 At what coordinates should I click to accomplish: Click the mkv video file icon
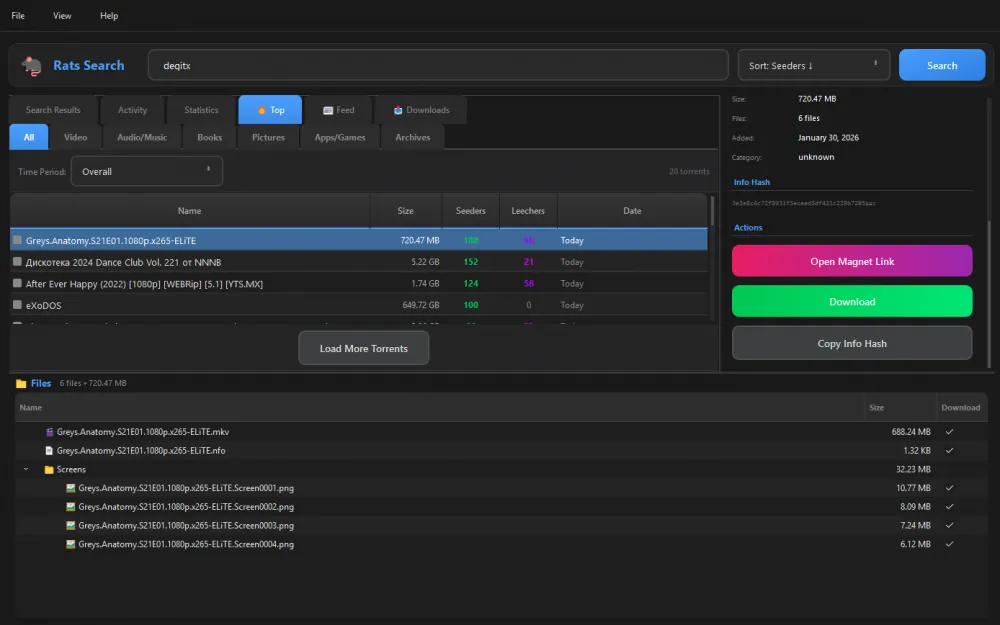pyautogui.click(x=48, y=432)
